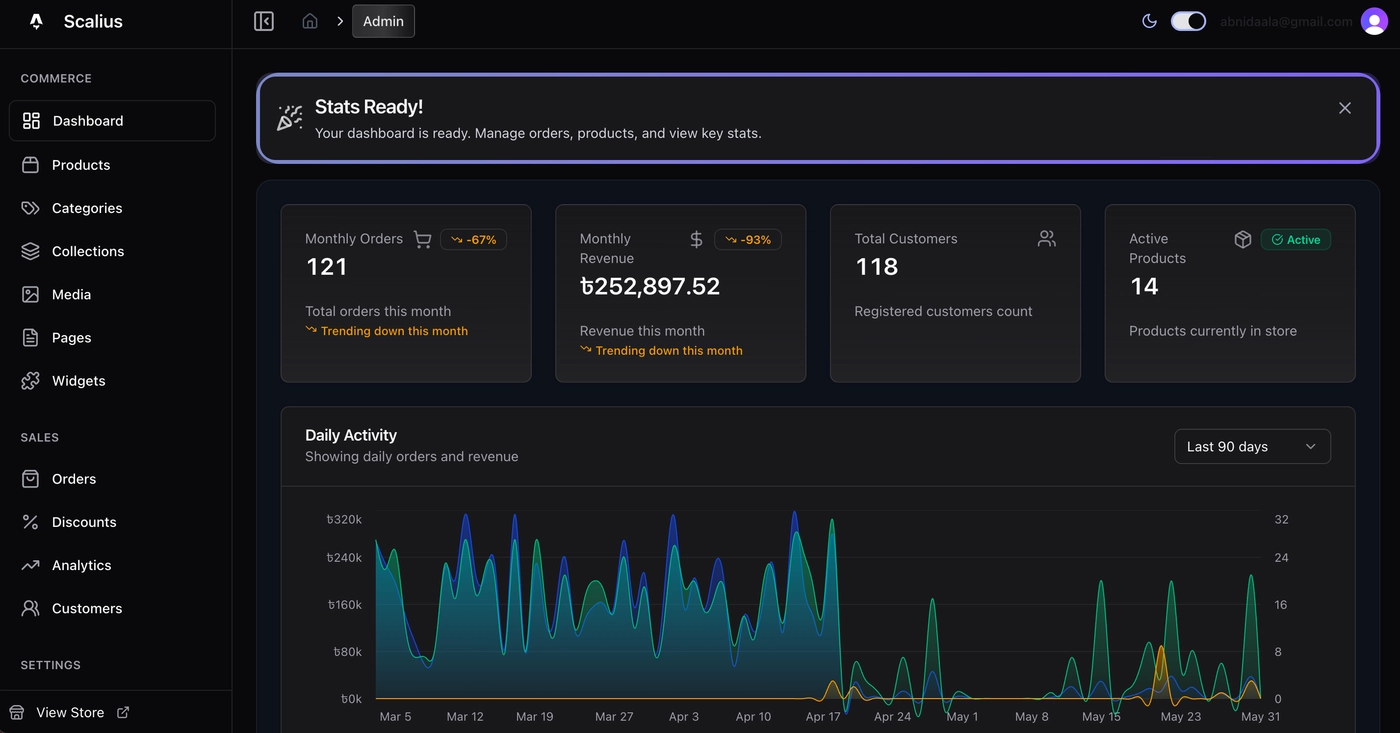Click the Active status badge on Active Products

(1296, 239)
